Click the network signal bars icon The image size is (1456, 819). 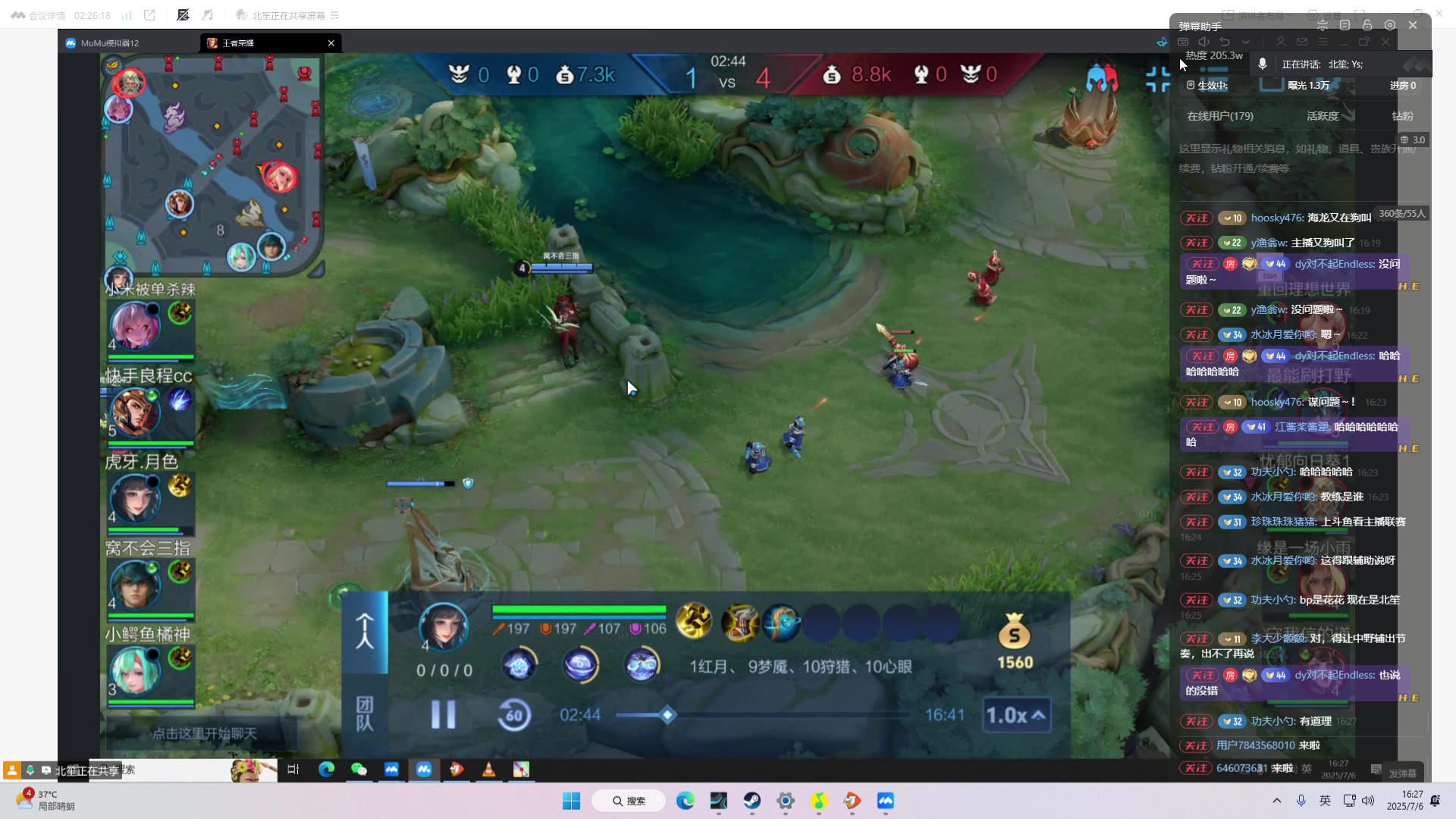click(x=127, y=15)
